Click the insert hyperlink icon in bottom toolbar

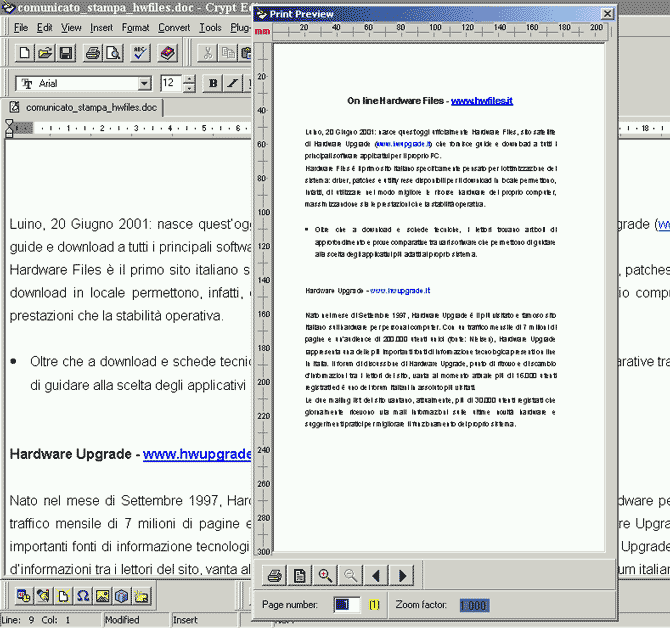(43, 596)
